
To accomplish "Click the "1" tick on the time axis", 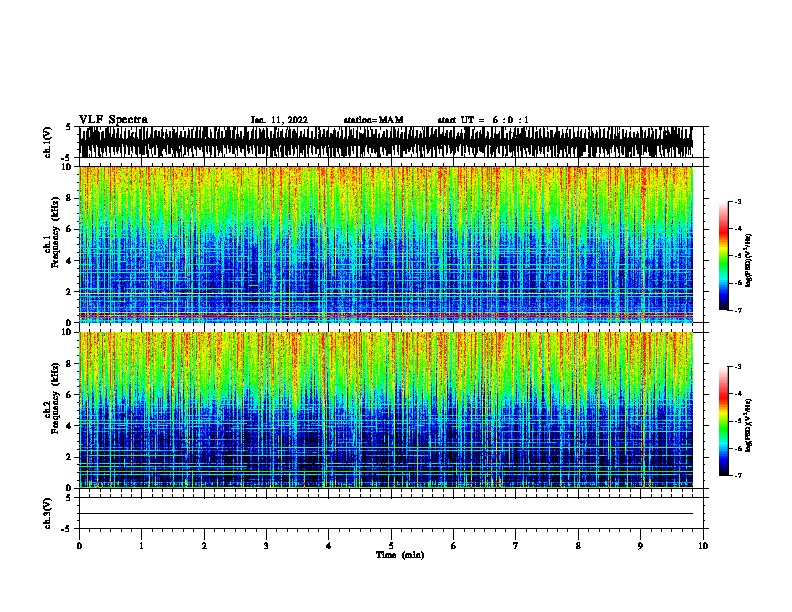I will pyautogui.click(x=141, y=546).
